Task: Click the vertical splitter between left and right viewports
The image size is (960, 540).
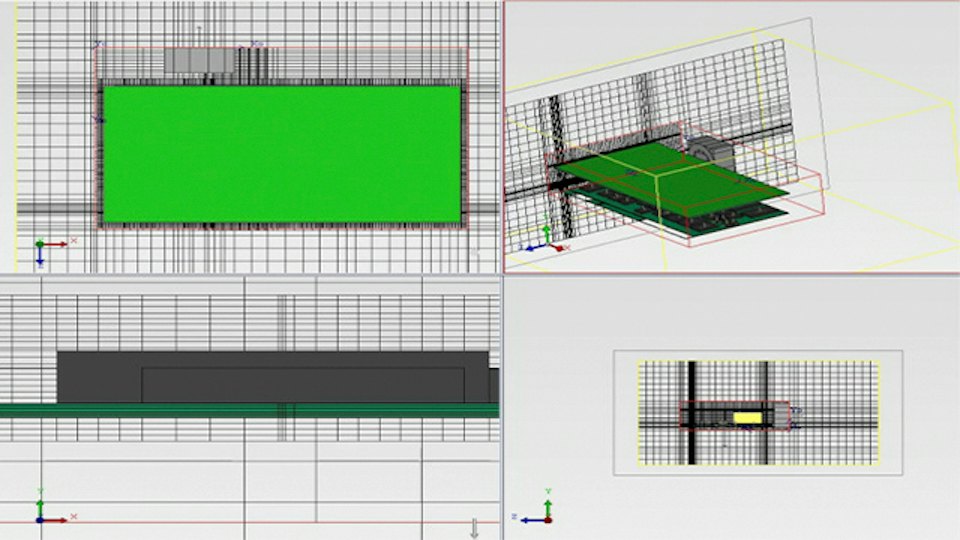Action: coord(502,270)
